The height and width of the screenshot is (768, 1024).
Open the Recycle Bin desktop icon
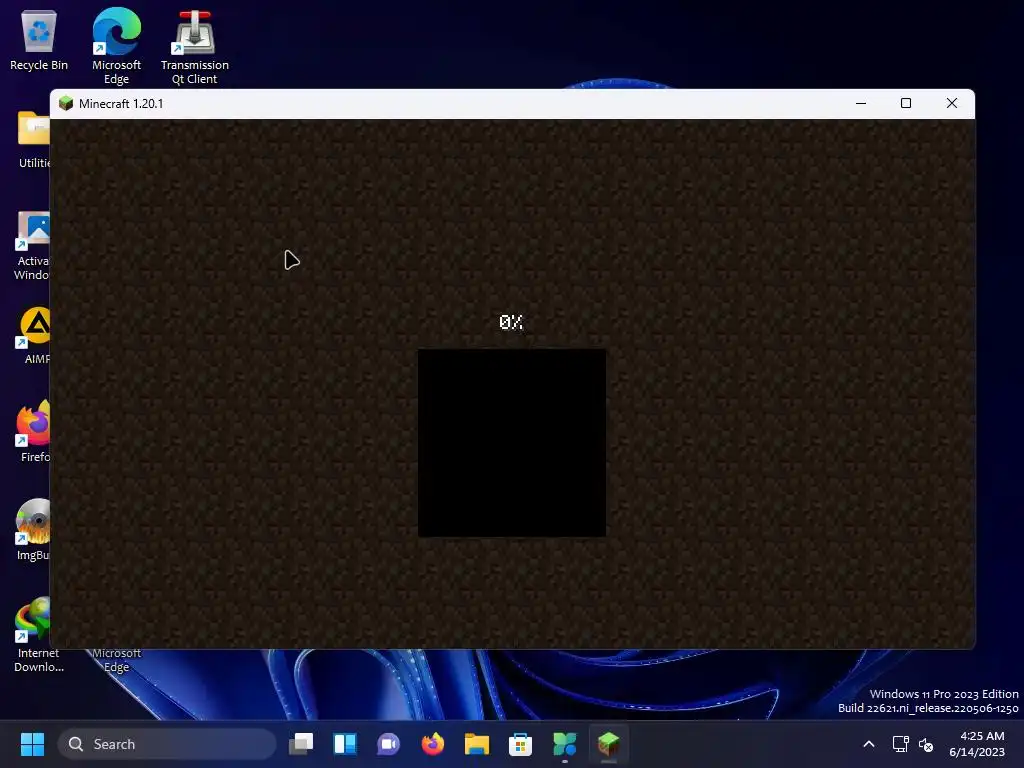tap(39, 40)
